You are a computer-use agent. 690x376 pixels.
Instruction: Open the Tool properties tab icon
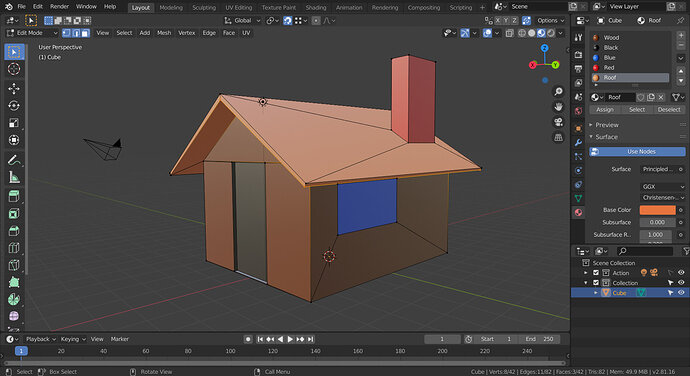point(579,38)
